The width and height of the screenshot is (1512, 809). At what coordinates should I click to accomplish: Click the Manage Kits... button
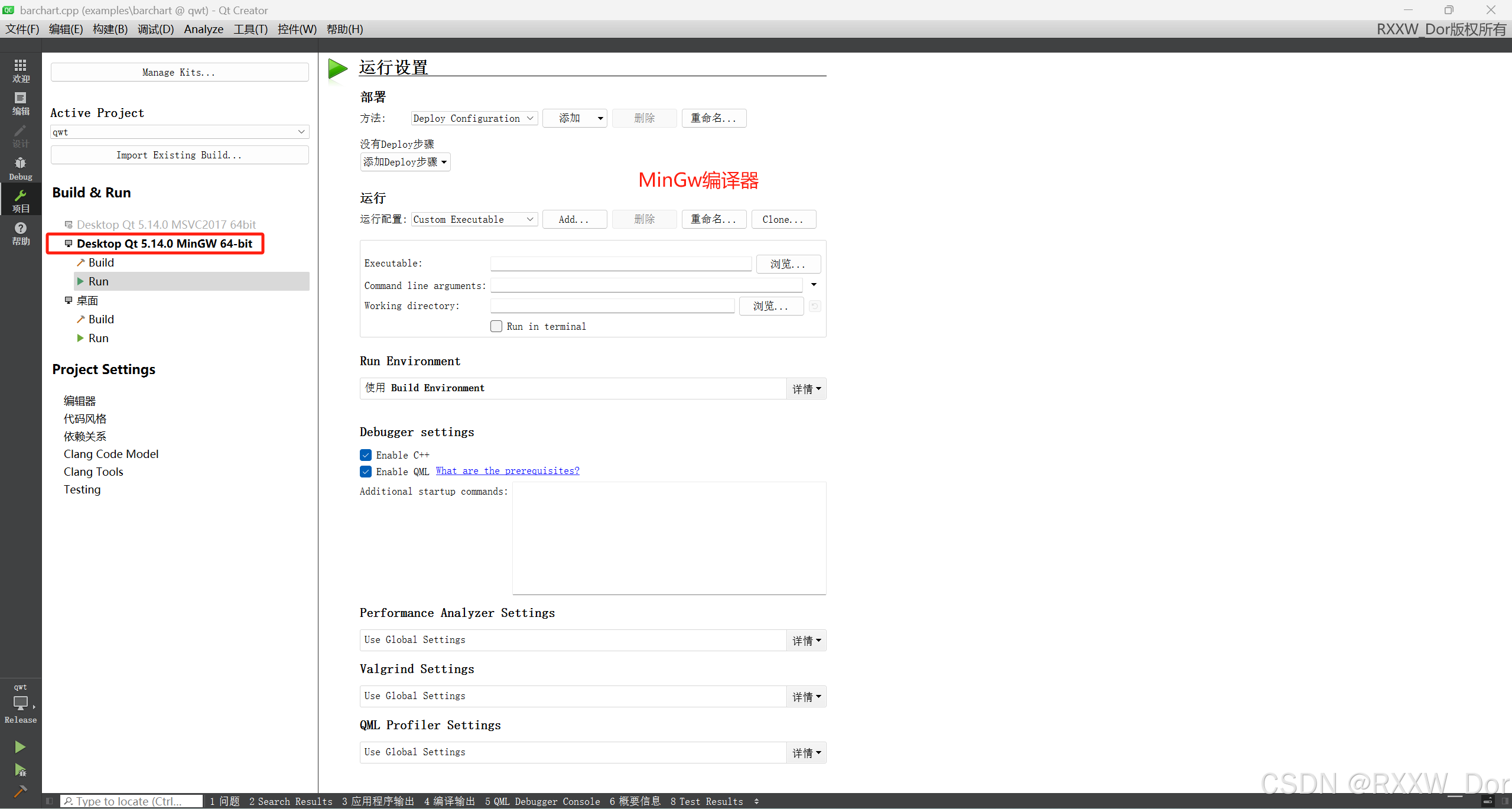coord(179,72)
